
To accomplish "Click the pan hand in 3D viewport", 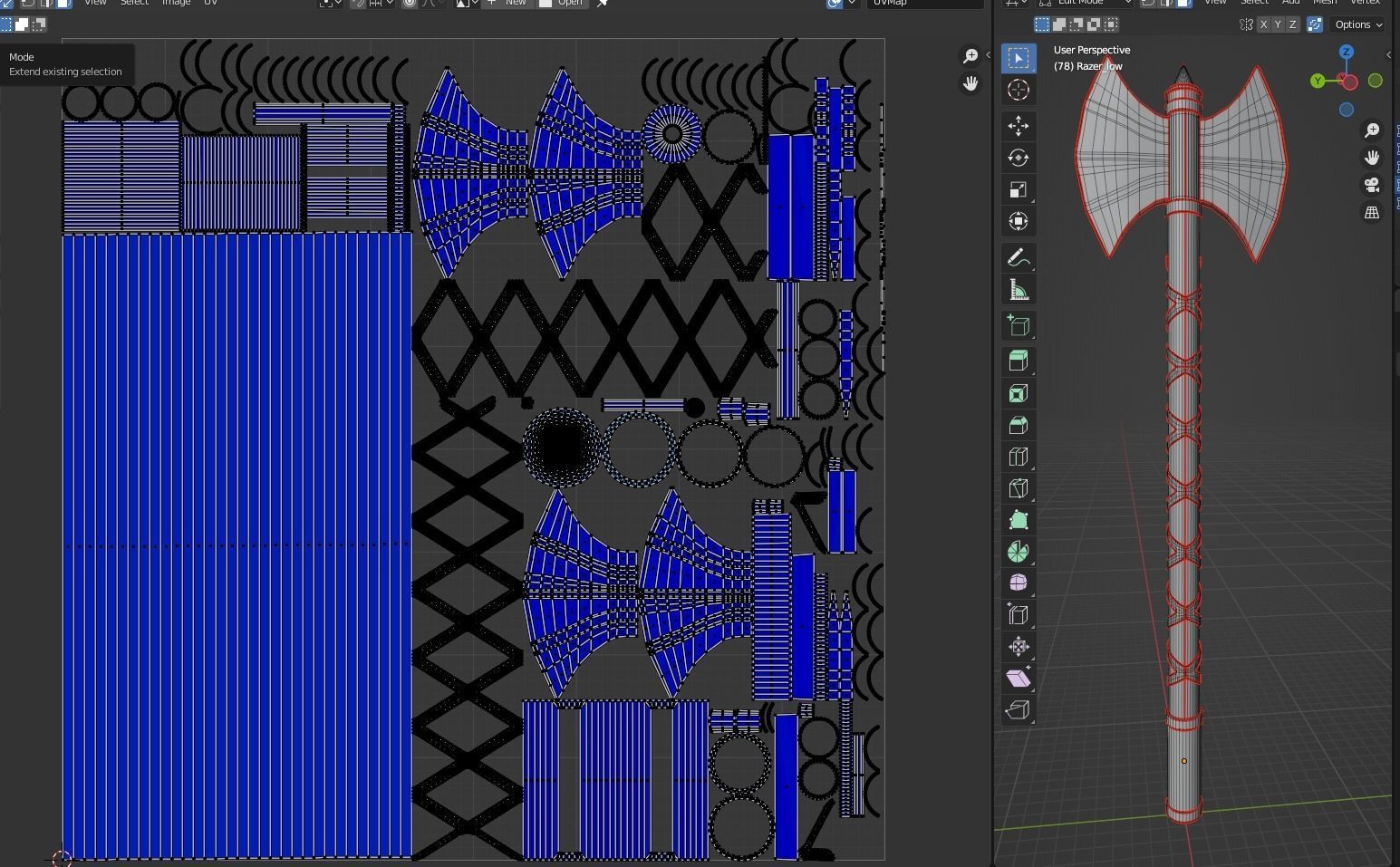I will point(1372,158).
